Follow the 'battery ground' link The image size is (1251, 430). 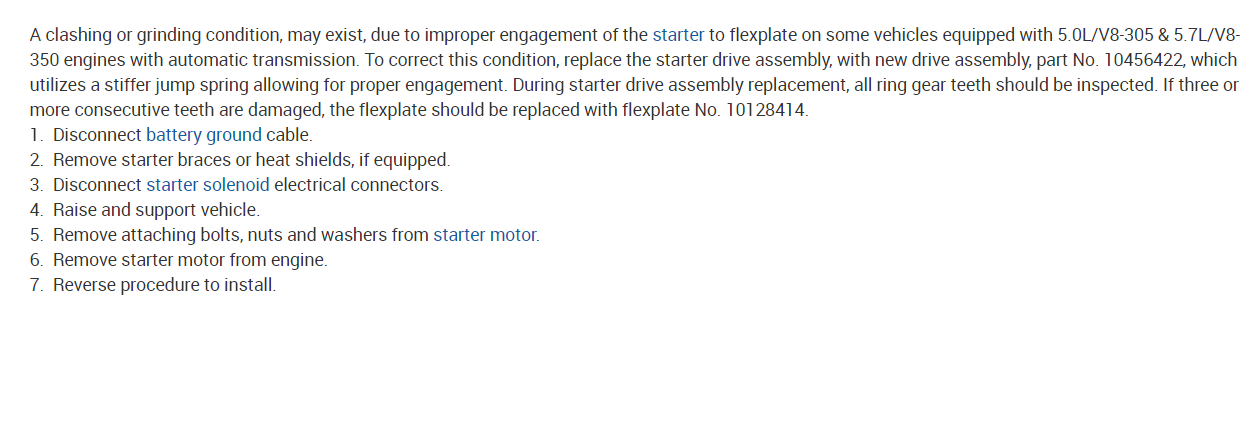click(x=204, y=135)
